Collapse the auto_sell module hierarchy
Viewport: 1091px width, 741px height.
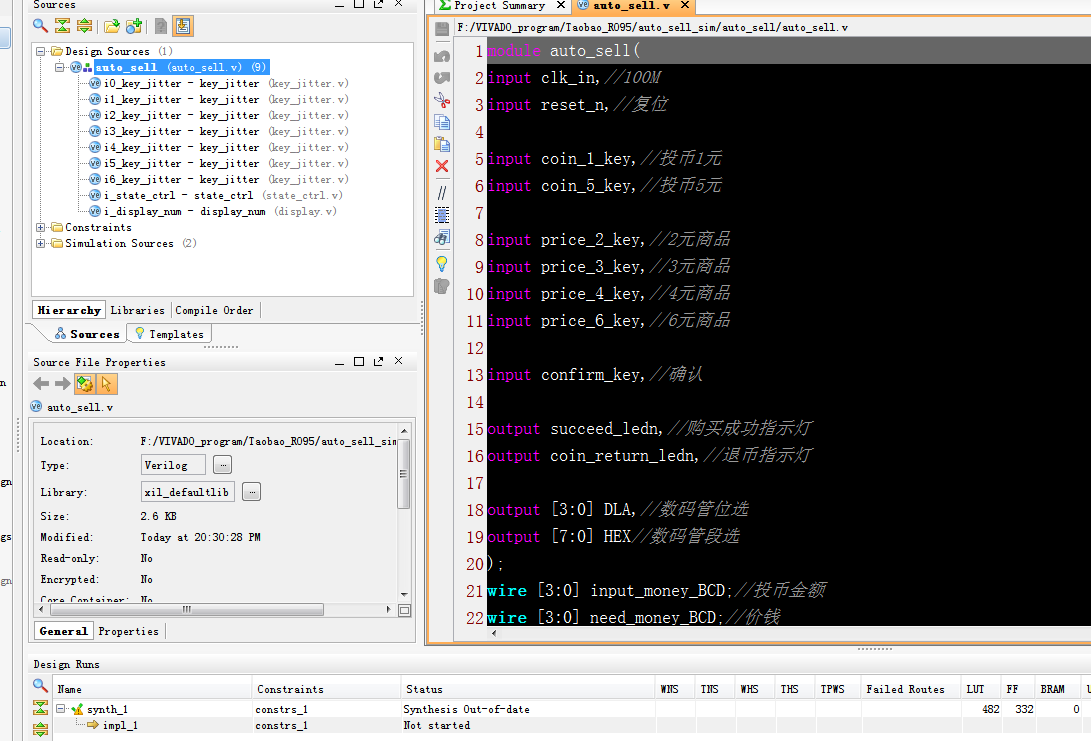tap(59, 67)
